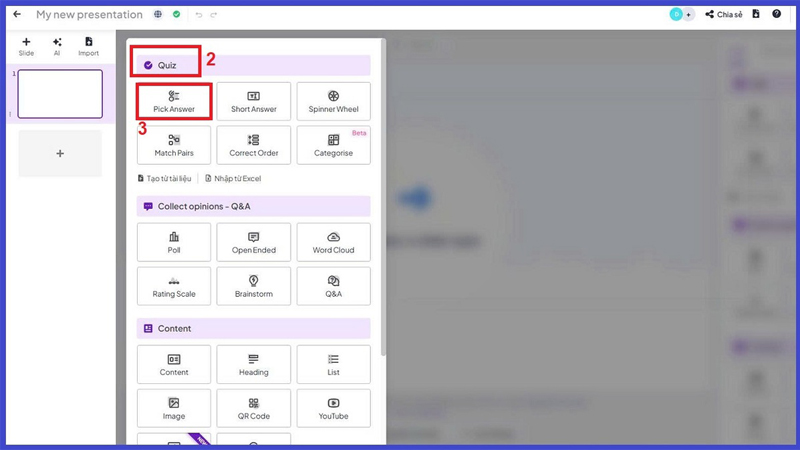Insert a YouTube content slide

333,408
